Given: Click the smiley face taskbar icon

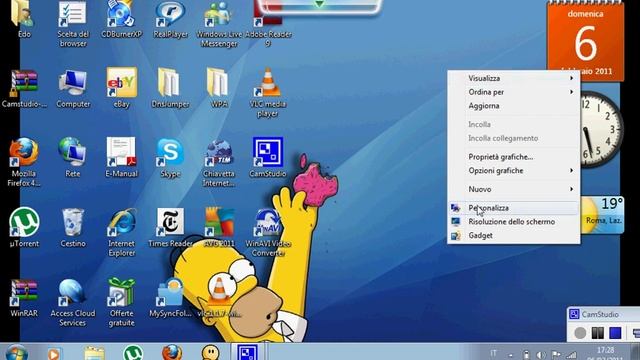Looking at the screenshot, I should pos(210,353).
